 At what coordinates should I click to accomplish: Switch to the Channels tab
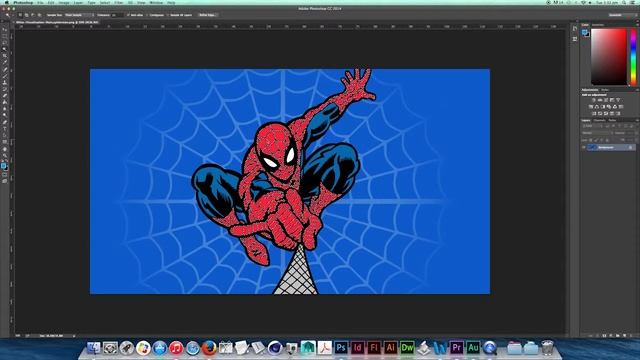tap(600, 120)
